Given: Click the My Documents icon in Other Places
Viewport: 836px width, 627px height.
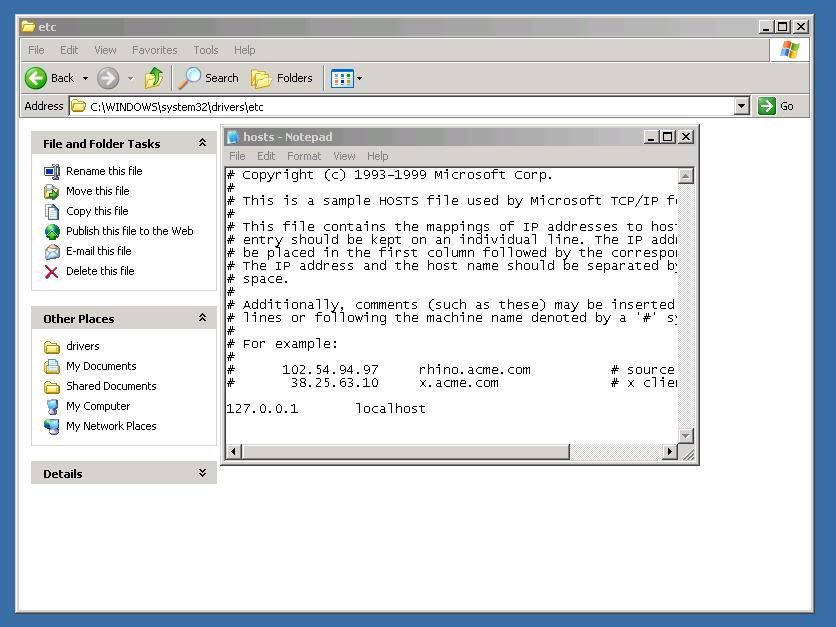Looking at the screenshot, I should (x=52, y=366).
